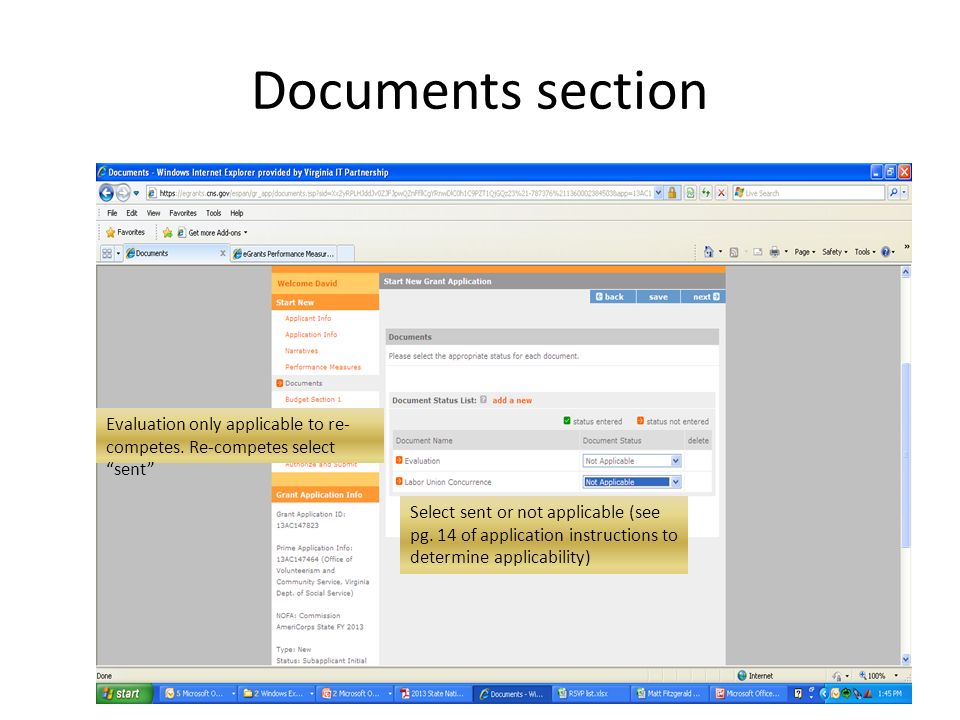Open the File menu
960x720 pixels.
(x=112, y=213)
